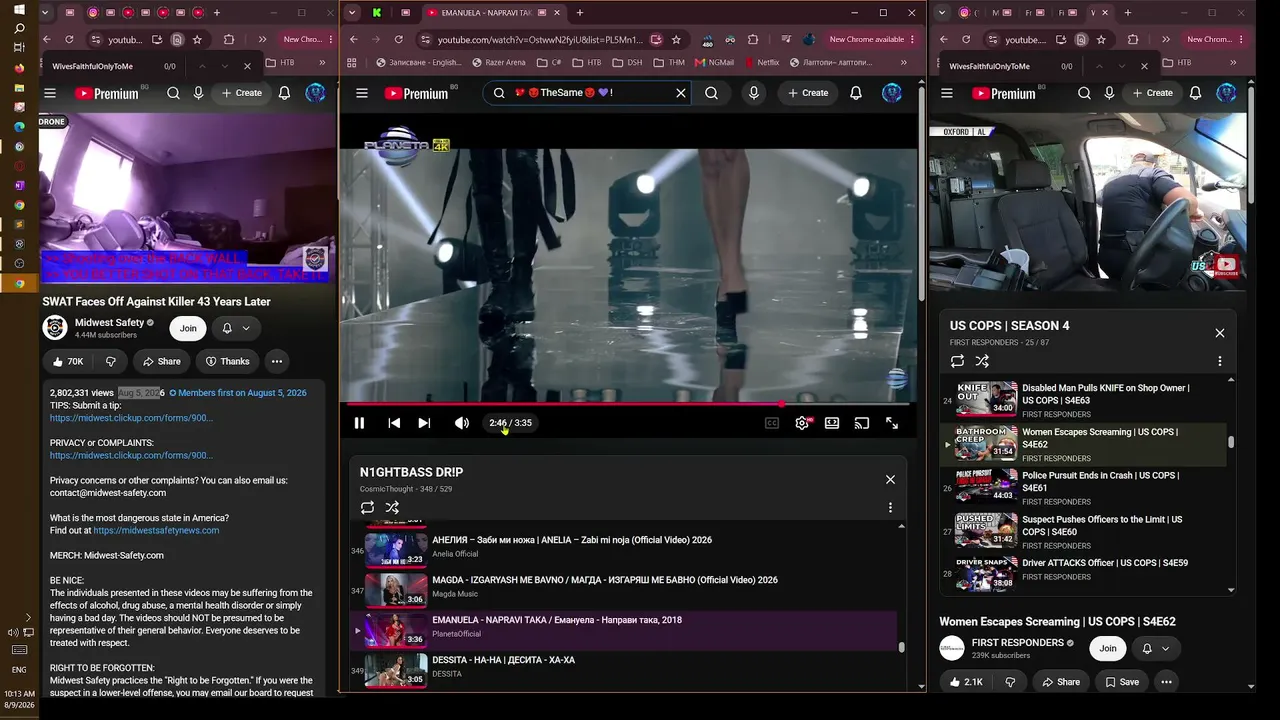Toggle shuffle for US COPS Season 4 playlist
This screenshot has width=1280, height=720.
click(x=982, y=361)
